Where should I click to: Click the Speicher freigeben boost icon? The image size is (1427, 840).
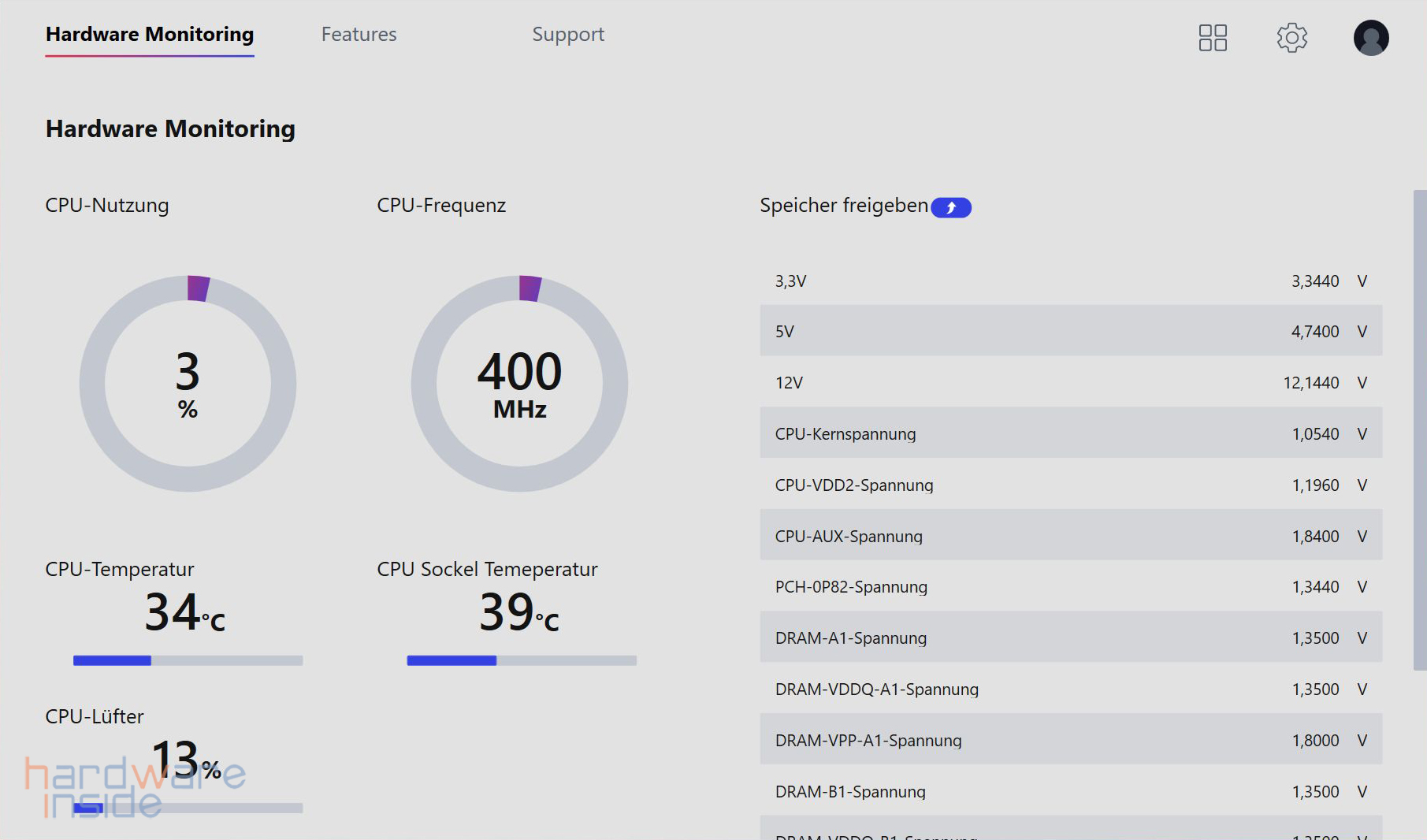(x=951, y=207)
